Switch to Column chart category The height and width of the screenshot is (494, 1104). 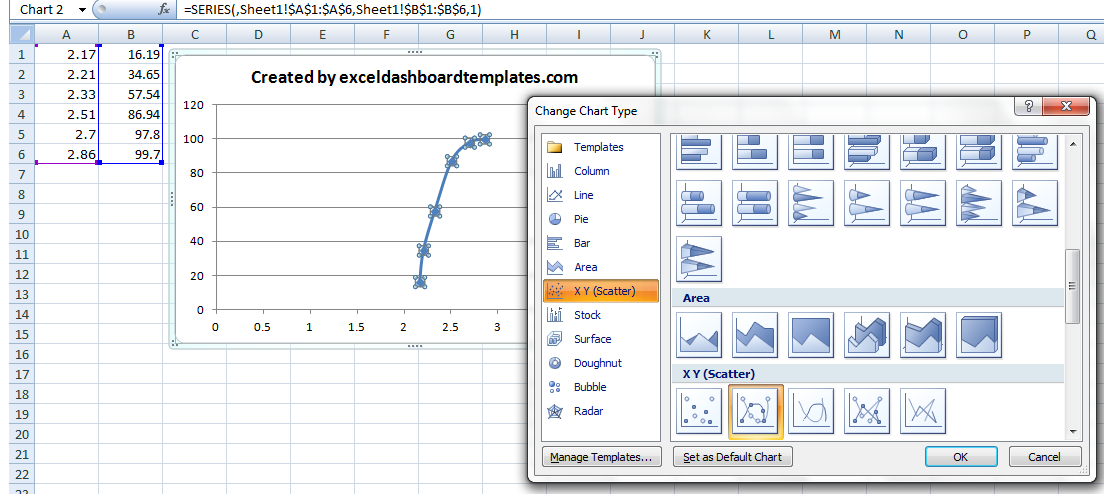coord(591,171)
